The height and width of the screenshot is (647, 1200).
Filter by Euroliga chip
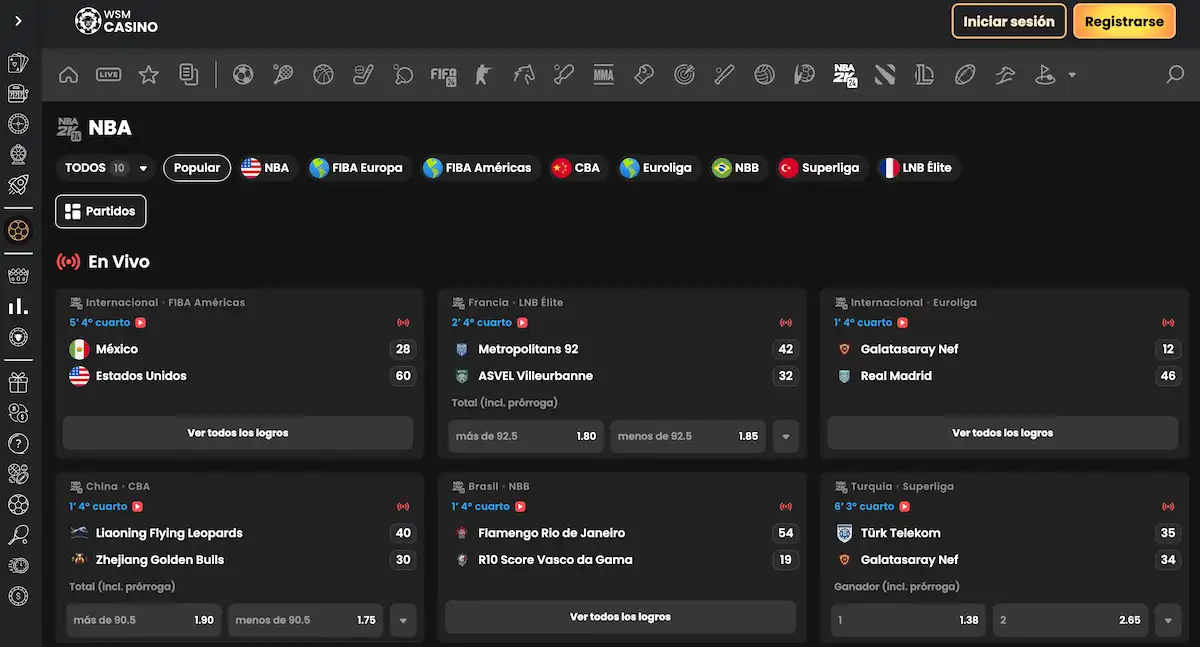pyautogui.click(x=656, y=168)
